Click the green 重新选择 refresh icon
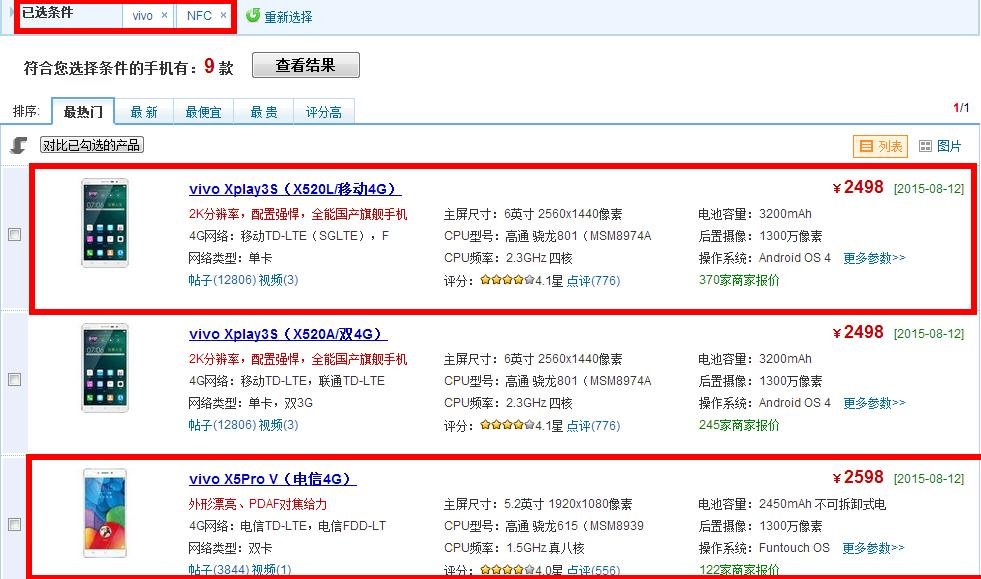The height and width of the screenshot is (579, 981). pos(253,16)
